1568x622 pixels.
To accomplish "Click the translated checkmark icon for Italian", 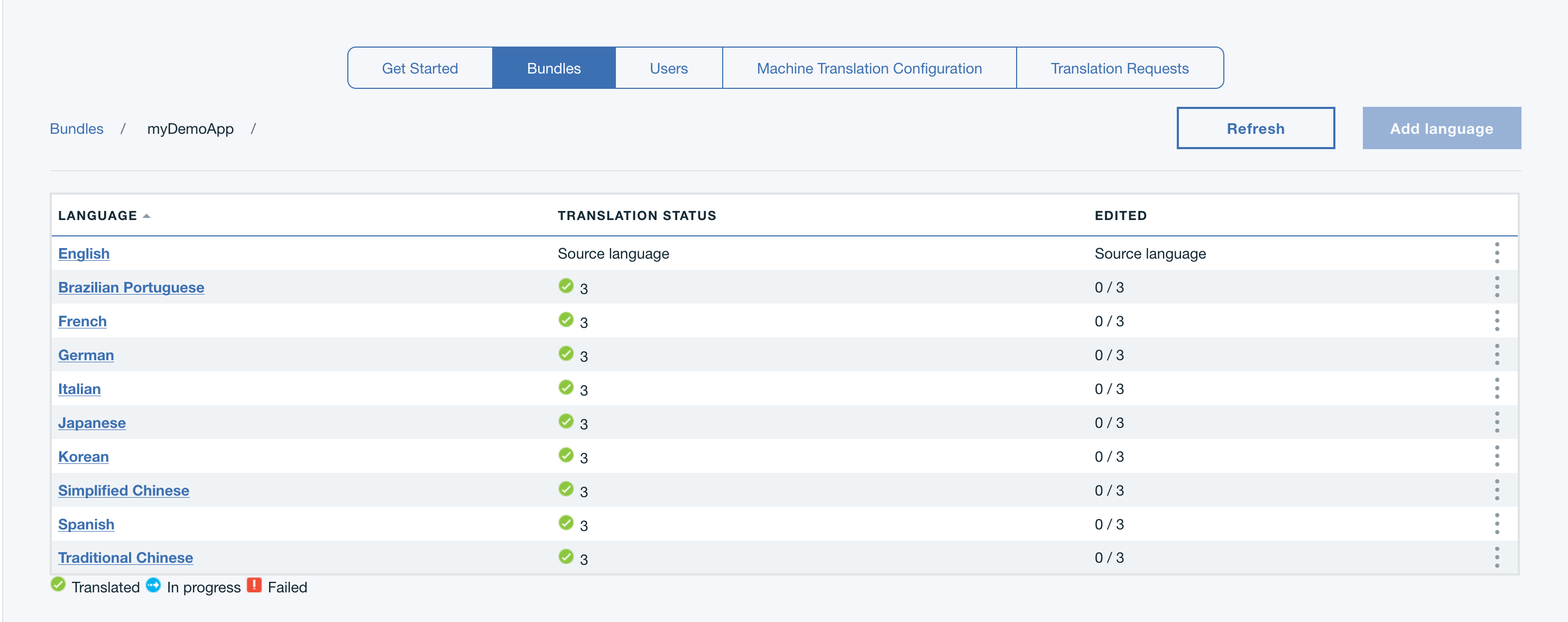I will click(x=566, y=387).
